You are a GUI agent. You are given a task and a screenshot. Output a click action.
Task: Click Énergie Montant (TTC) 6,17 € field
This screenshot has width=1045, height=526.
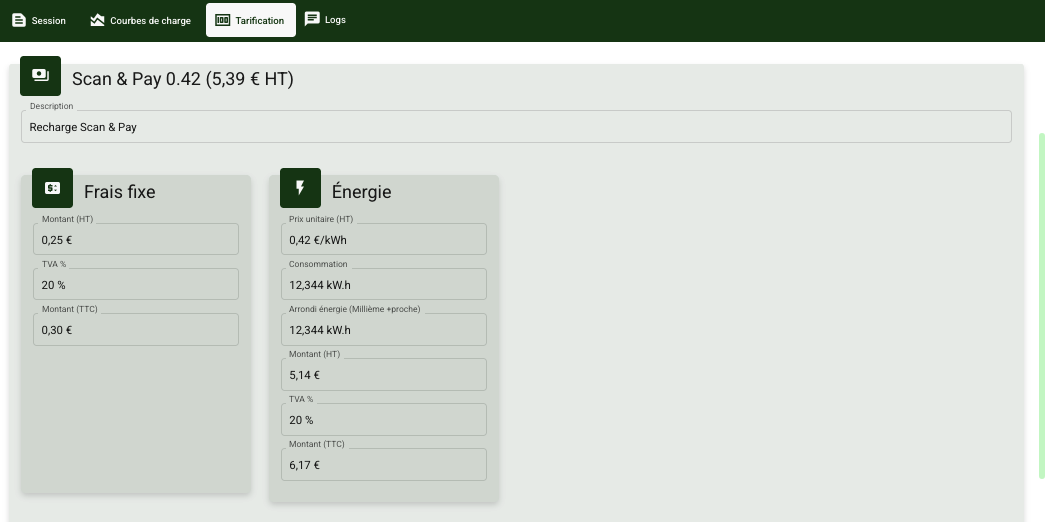tap(383, 465)
